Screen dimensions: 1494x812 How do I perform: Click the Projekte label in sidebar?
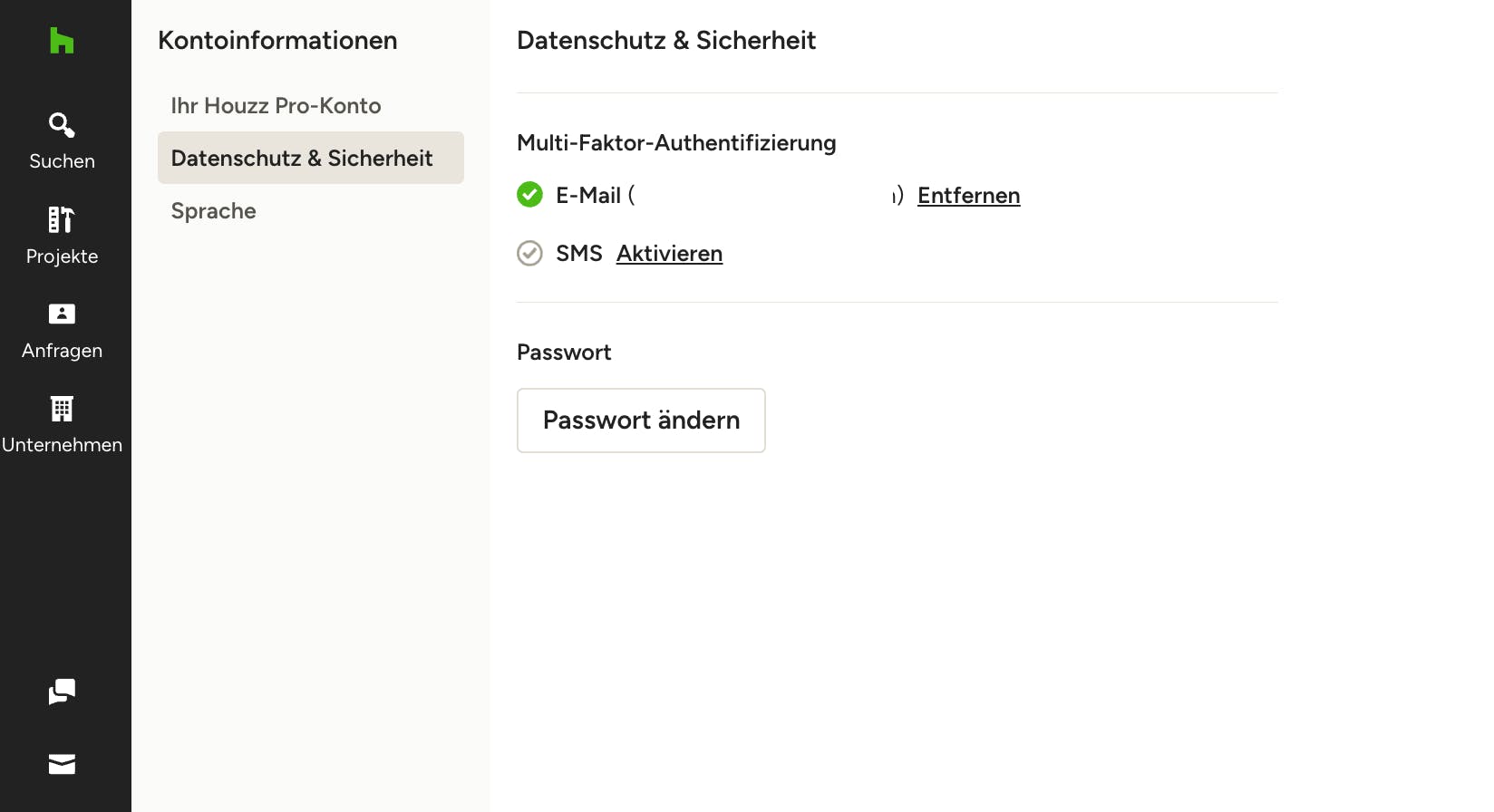click(62, 256)
